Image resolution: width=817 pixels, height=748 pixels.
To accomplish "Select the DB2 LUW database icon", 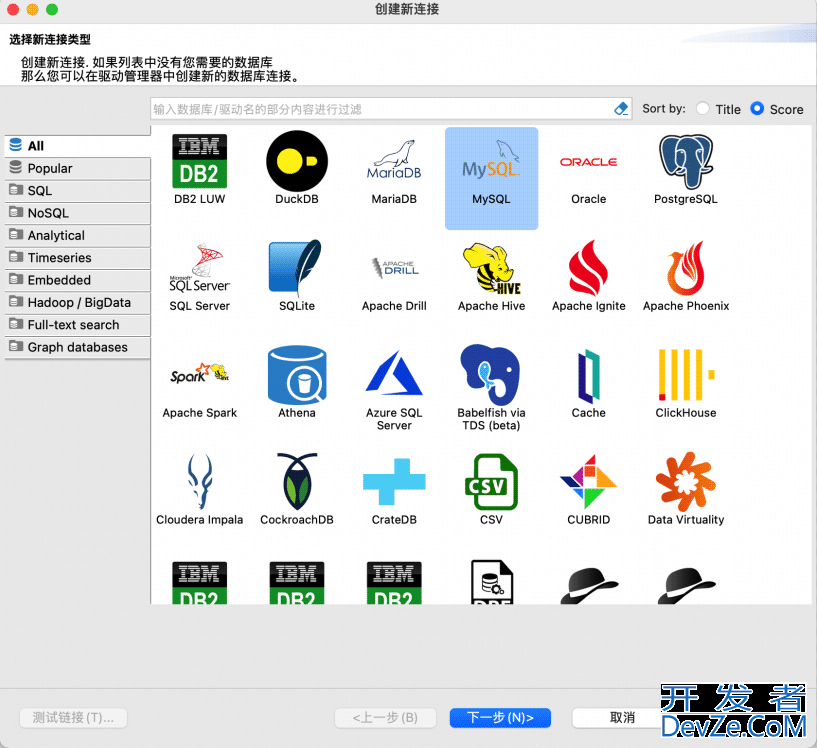I will 200,161.
